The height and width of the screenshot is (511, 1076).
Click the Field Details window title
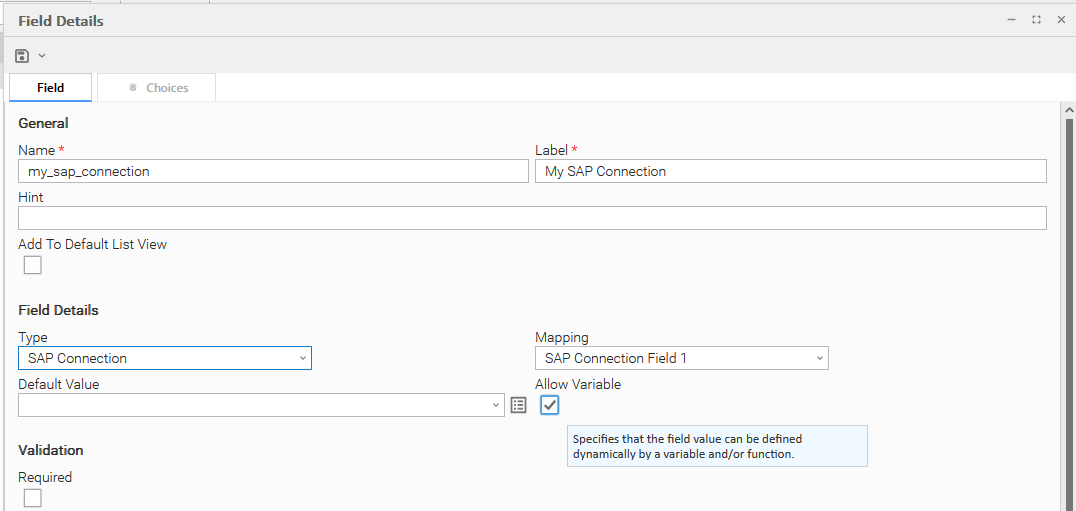coord(61,21)
